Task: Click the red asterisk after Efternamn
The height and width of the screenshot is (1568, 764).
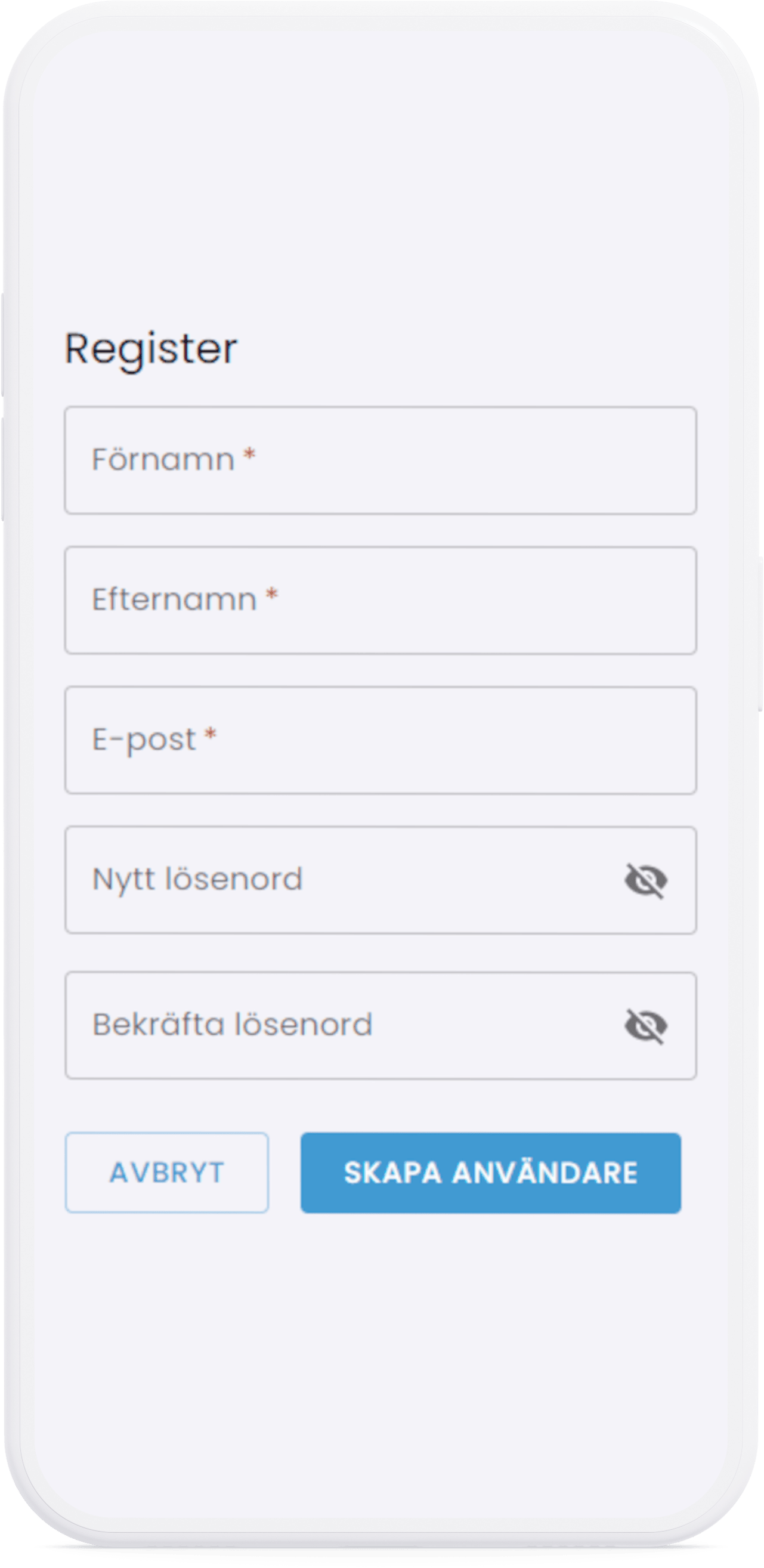Action: [x=272, y=595]
